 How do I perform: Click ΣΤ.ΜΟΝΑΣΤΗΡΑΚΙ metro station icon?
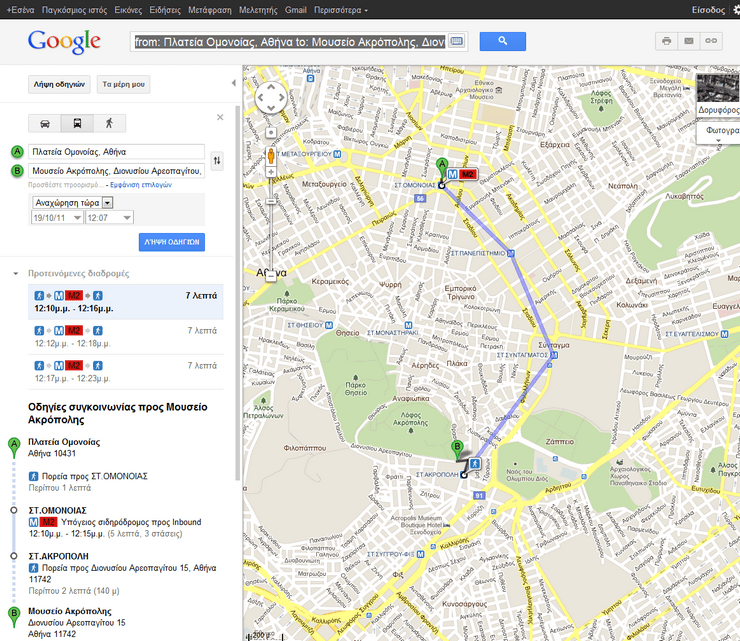[408, 325]
